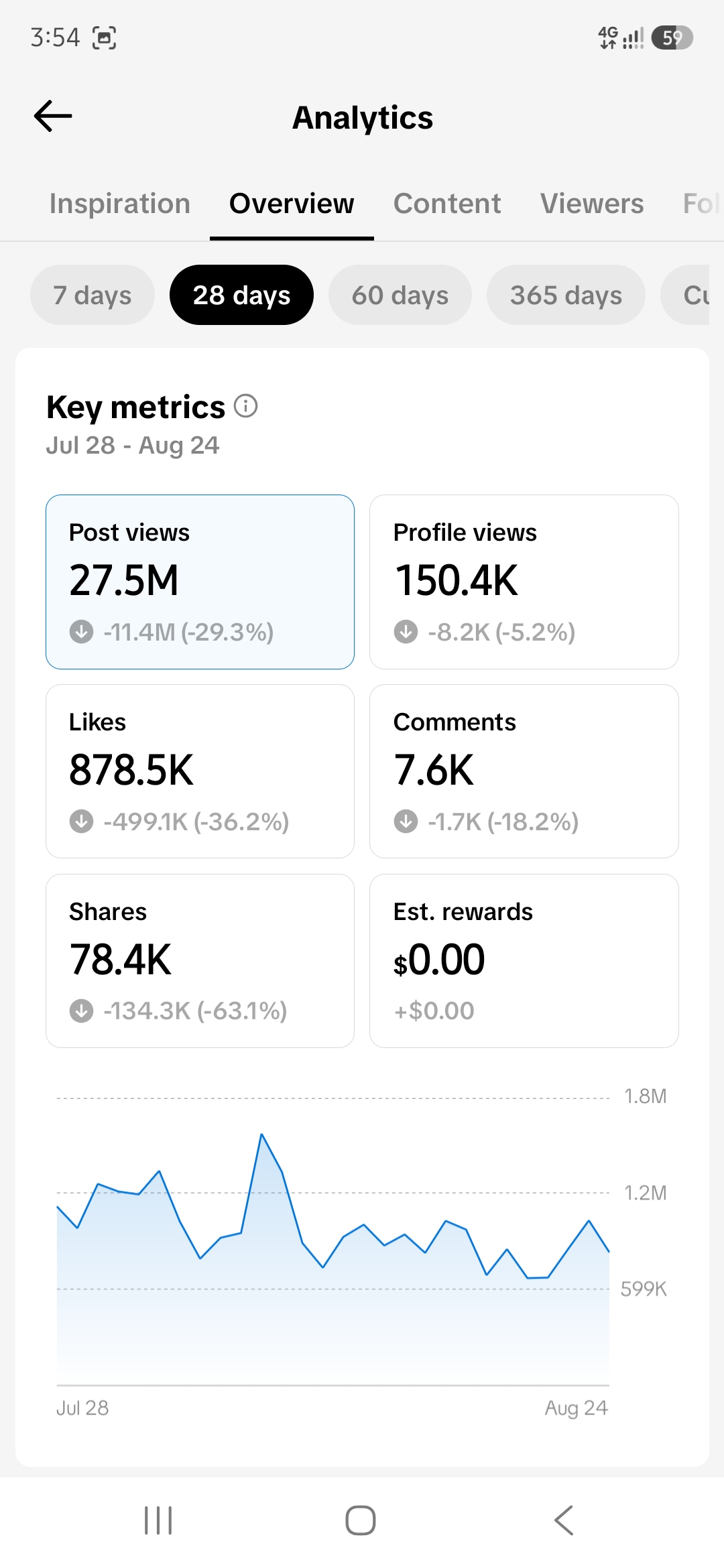Tap the decrease arrow icon under Likes

tap(82, 821)
